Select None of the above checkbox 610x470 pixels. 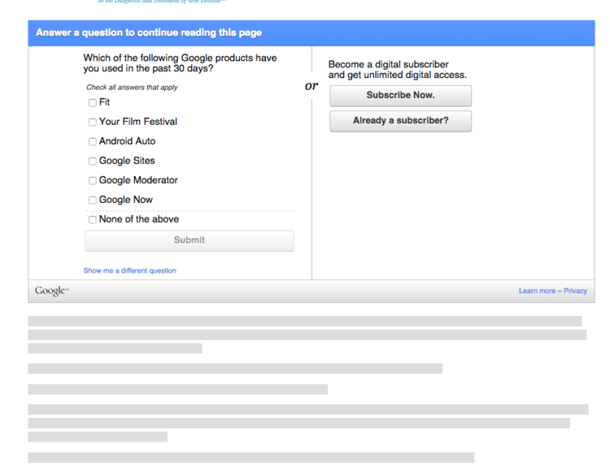click(x=92, y=220)
